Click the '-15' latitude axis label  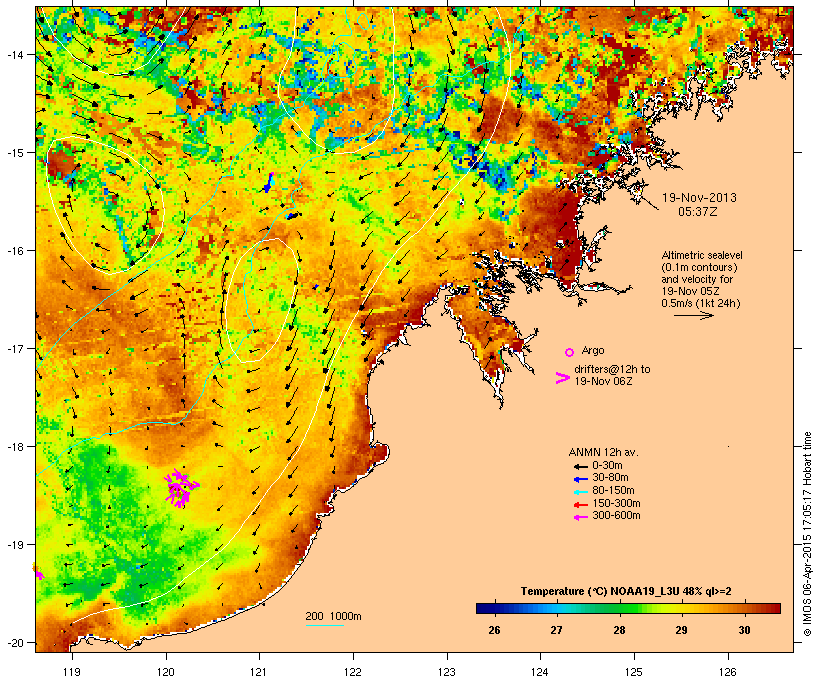point(14,153)
